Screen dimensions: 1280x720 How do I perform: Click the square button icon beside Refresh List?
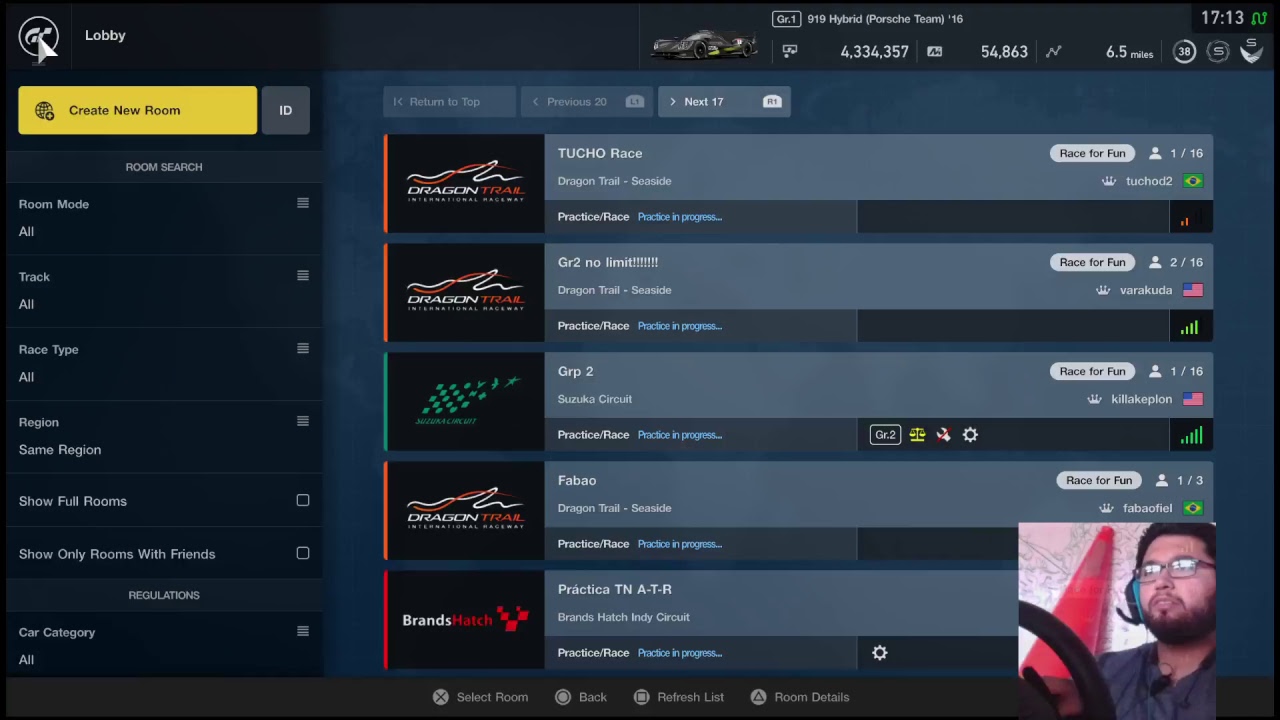(x=642, y=697)
